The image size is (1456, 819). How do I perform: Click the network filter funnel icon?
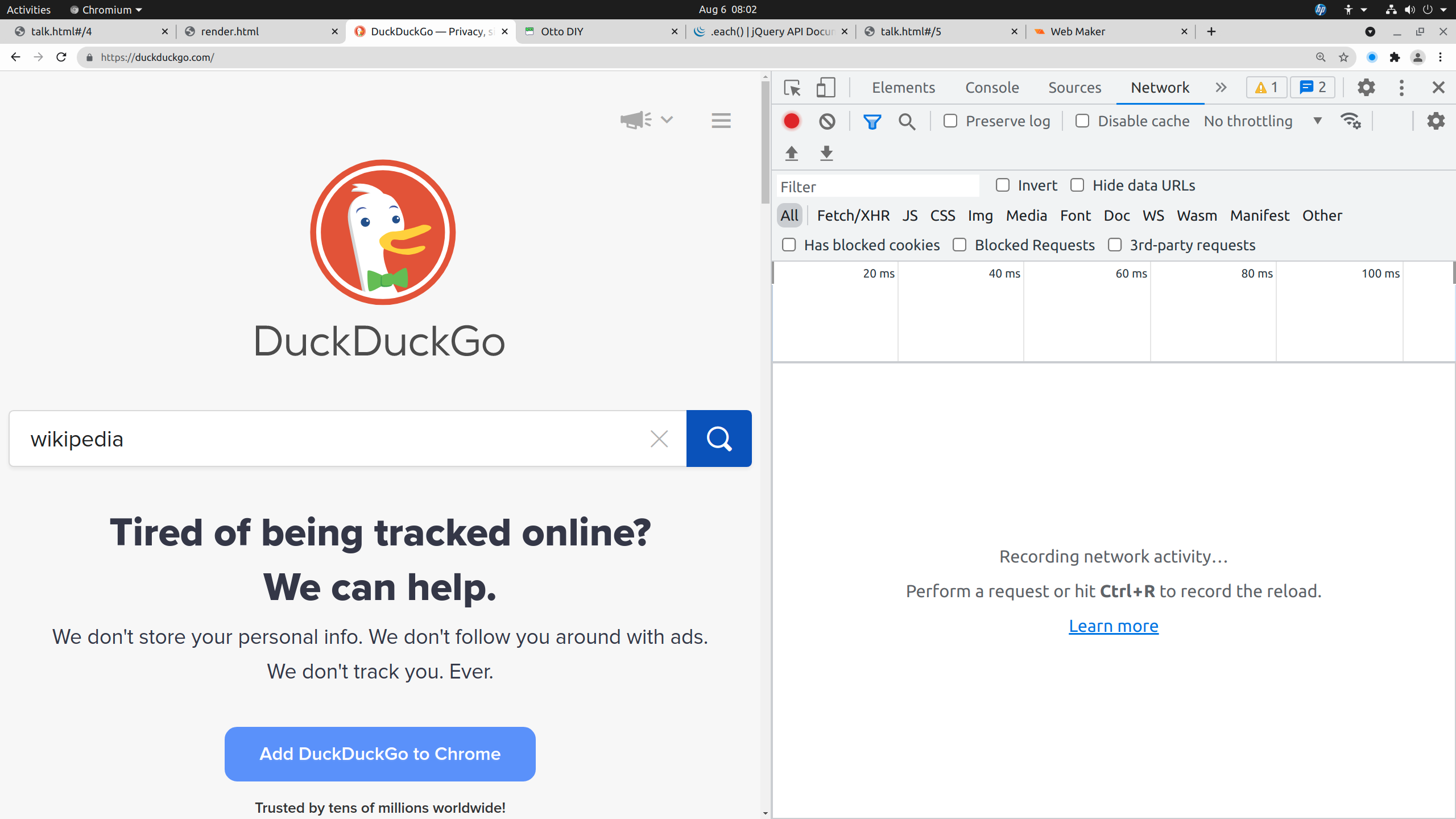click(871, 121)
